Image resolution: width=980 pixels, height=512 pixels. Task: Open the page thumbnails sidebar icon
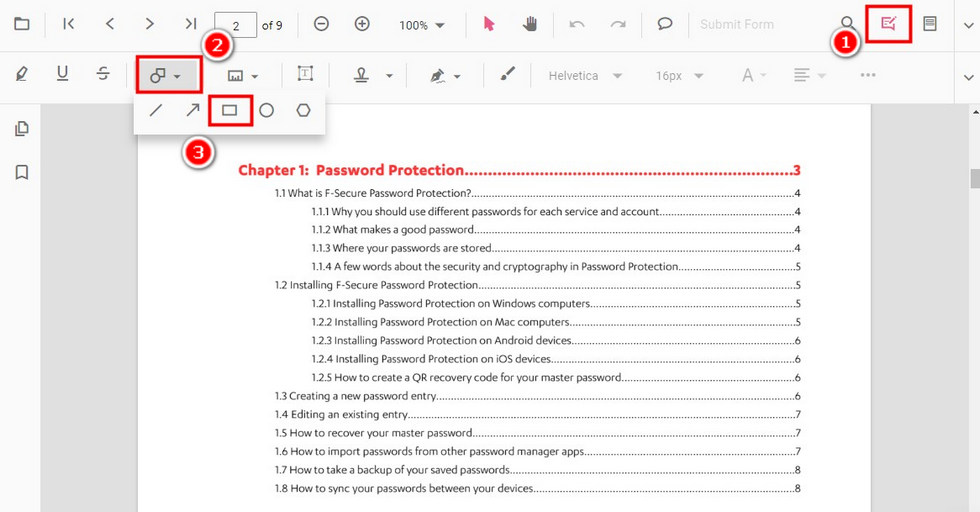coord(22,129)
